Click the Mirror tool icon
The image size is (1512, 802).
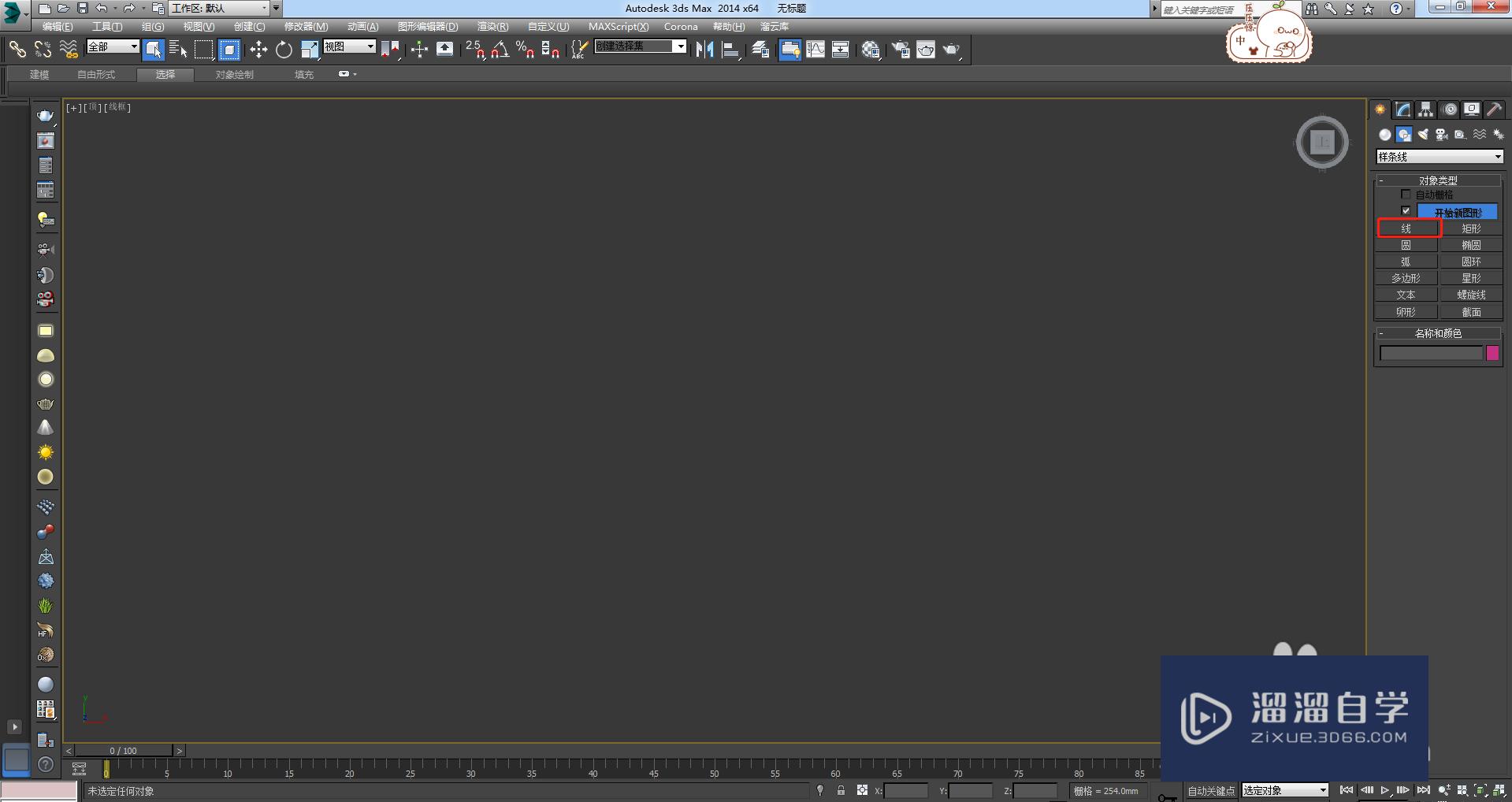coord(705,50)
